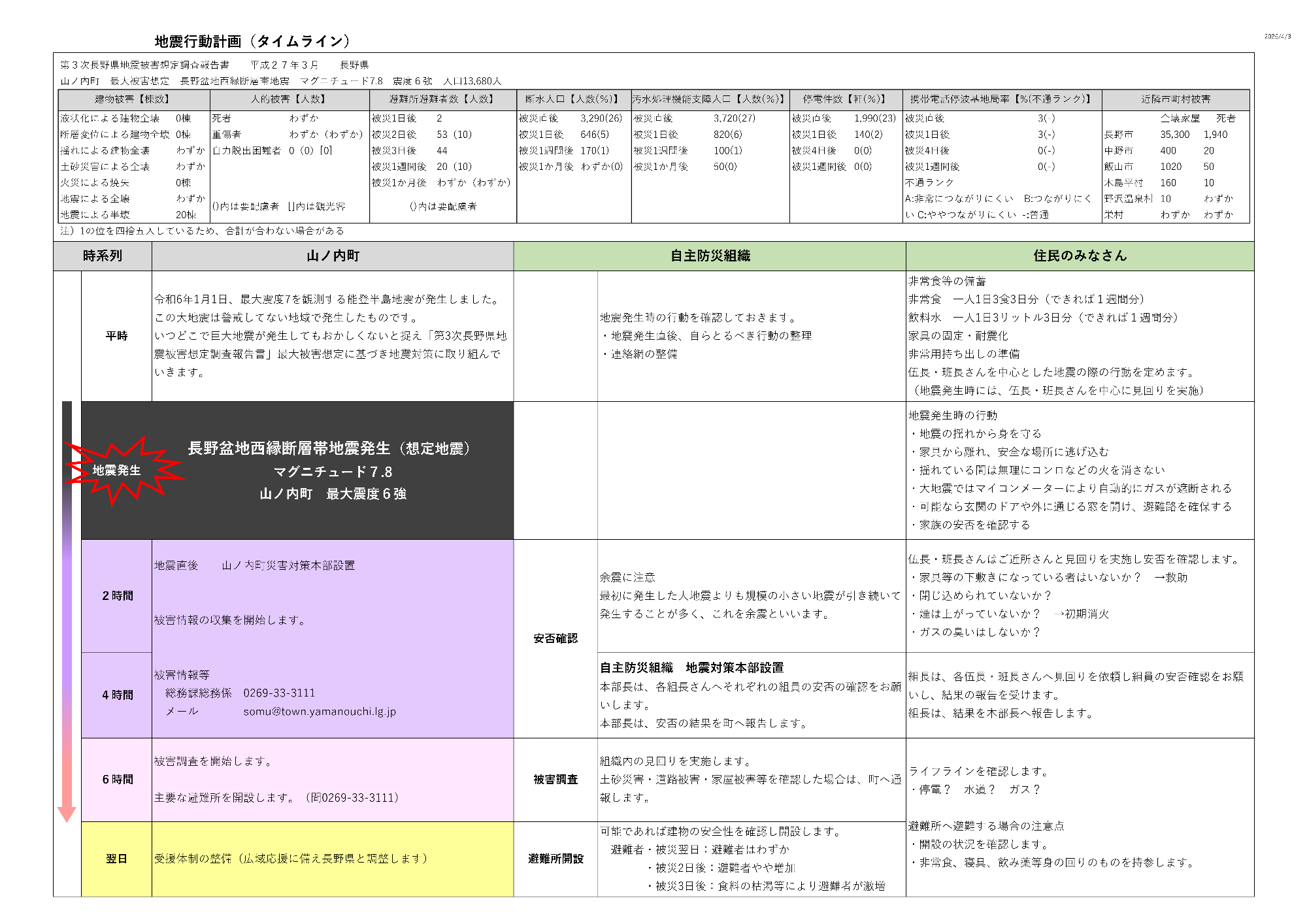Select the 6時間 timeline marker
Screen dimensions: 1307x924
click(x=117, y=779)
